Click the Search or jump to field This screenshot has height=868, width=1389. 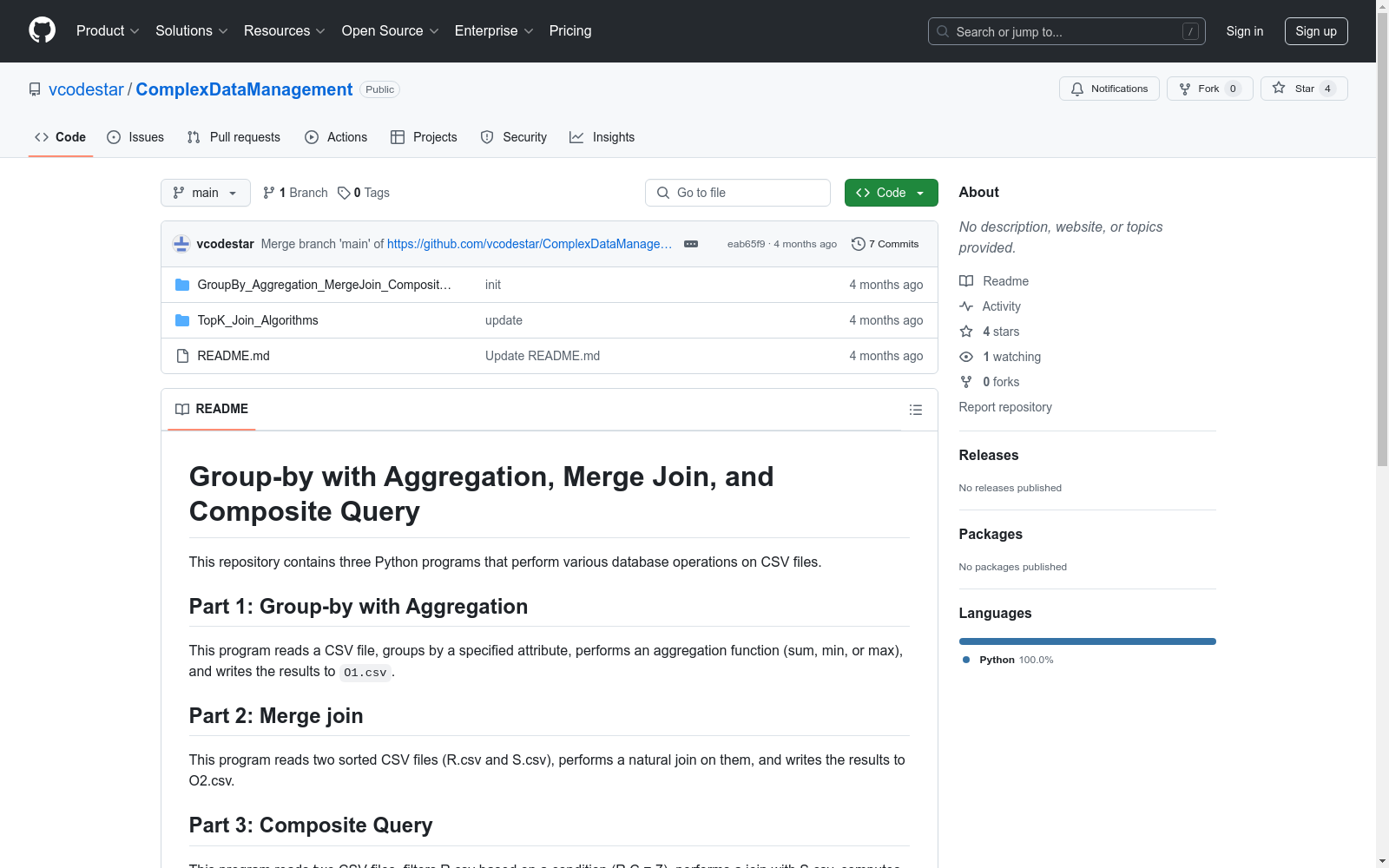[x=1066, y=31]
